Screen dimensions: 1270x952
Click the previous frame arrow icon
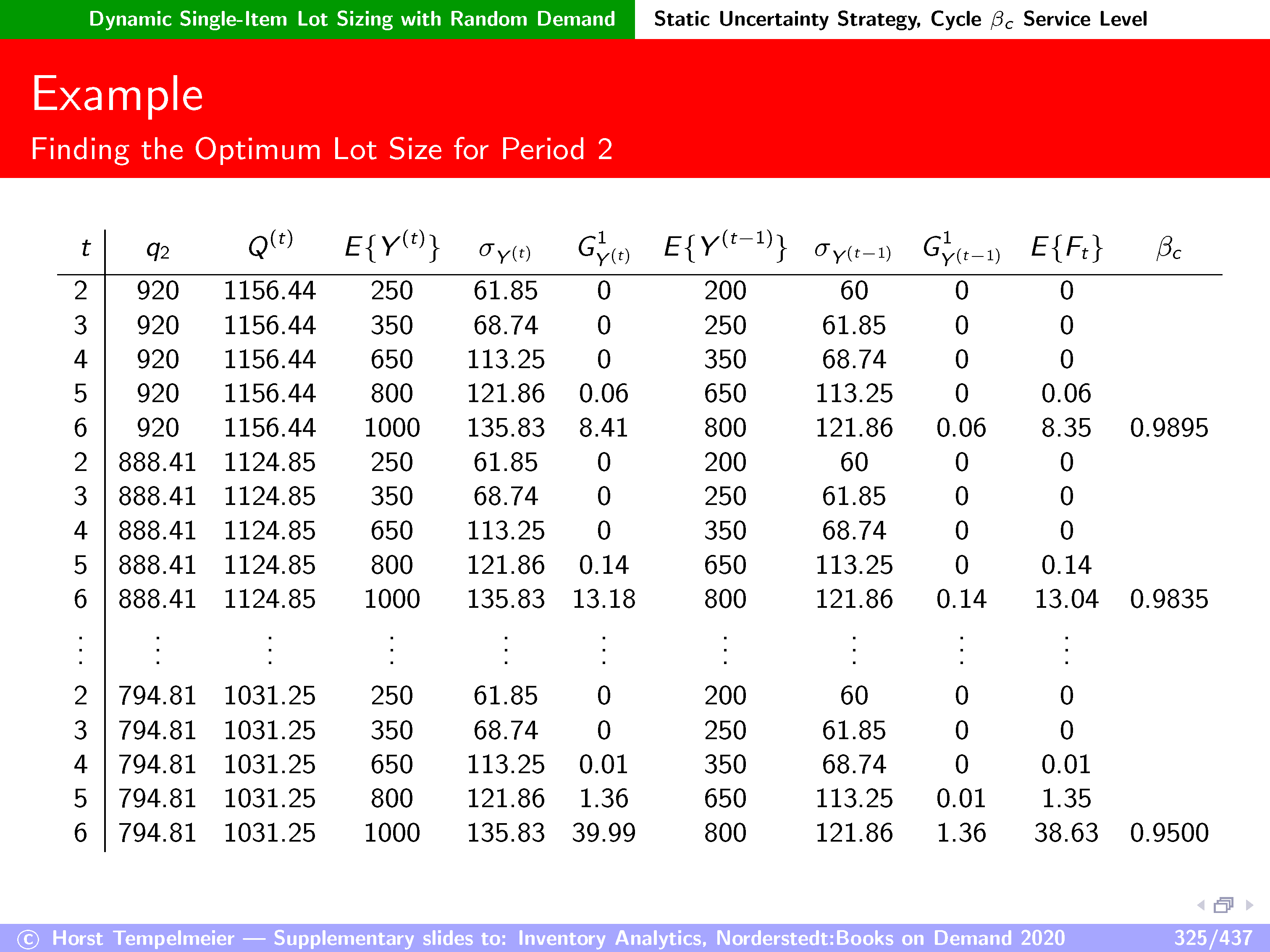pyautogui.click(x=1201, y=905)
